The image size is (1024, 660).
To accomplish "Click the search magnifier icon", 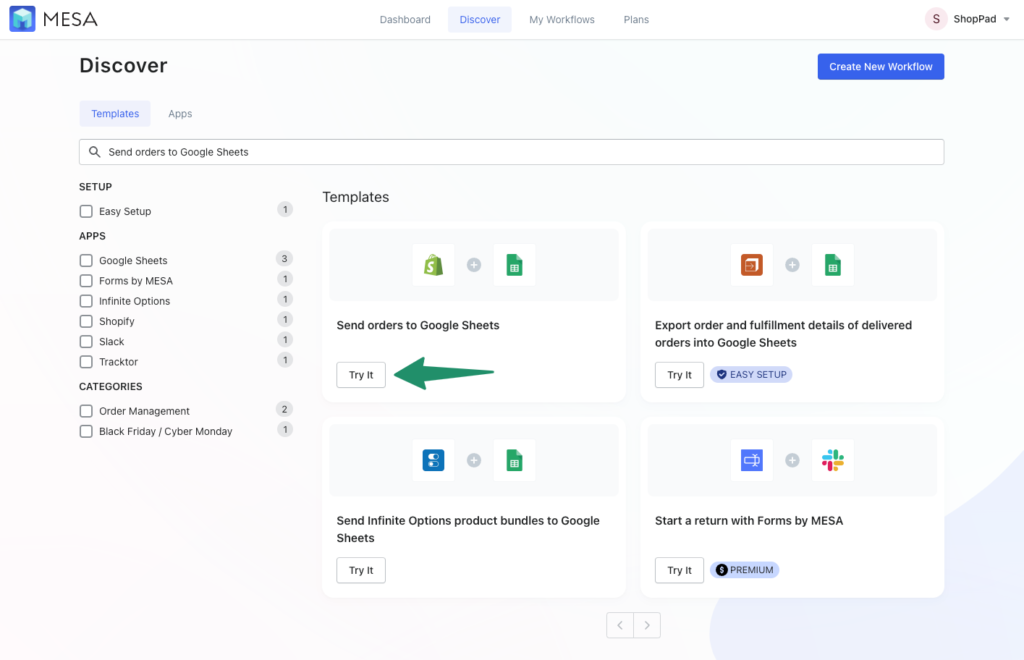I will tap(94, 151).
